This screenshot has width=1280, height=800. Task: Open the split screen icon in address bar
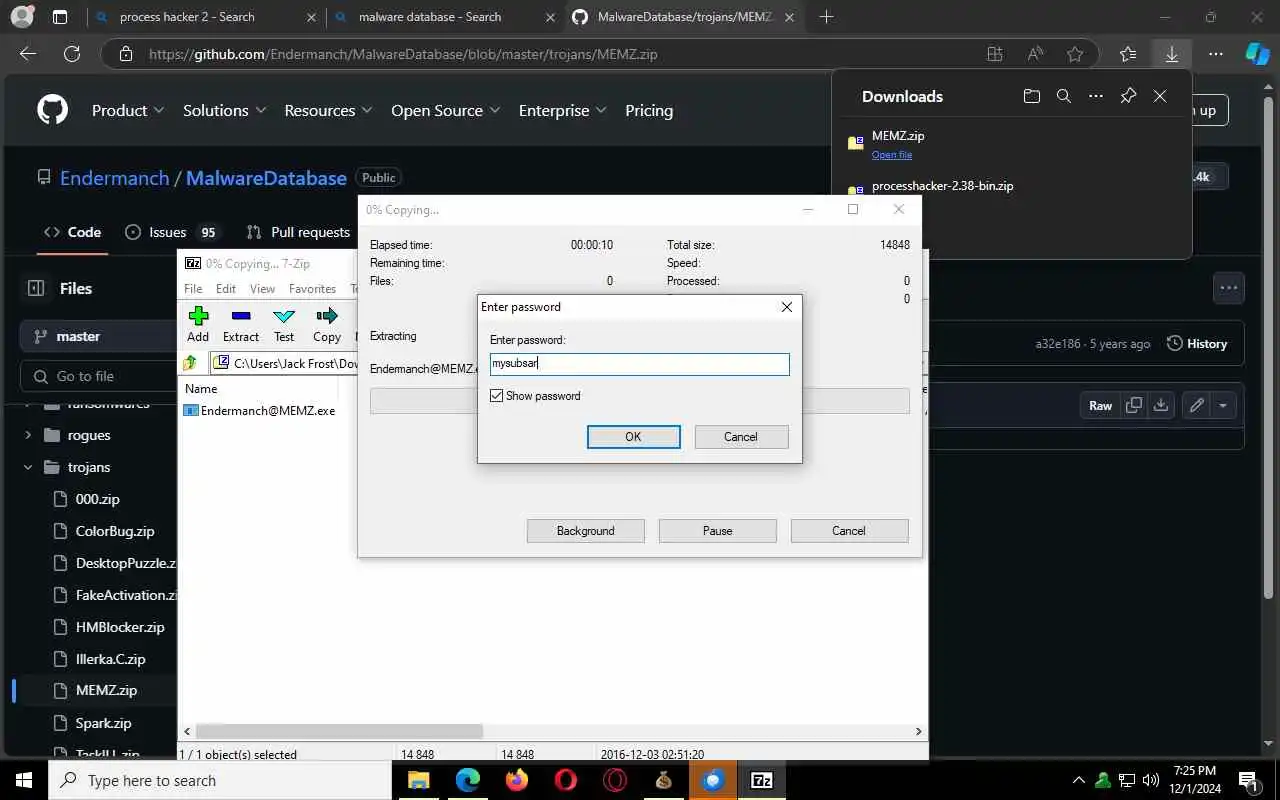tap(994, 54)
